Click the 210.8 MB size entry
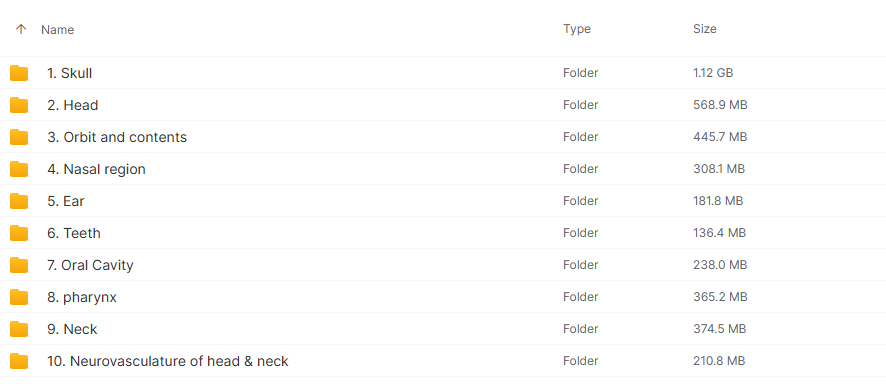 719,361
